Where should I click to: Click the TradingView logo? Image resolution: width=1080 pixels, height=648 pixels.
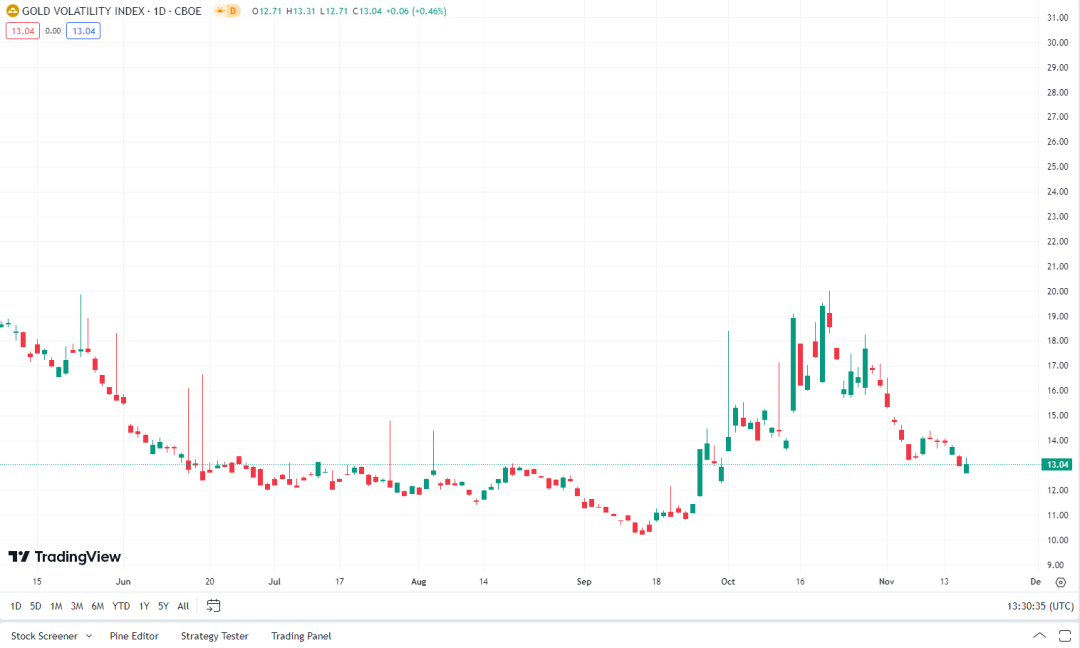point(65,556)
